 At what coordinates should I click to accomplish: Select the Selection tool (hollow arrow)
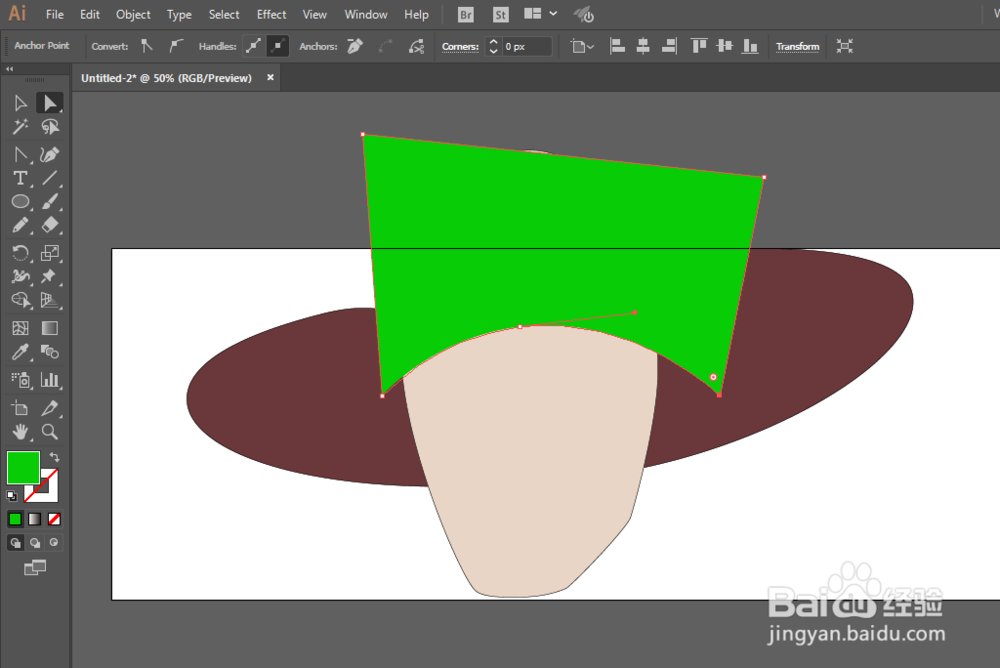click(20, 103)
